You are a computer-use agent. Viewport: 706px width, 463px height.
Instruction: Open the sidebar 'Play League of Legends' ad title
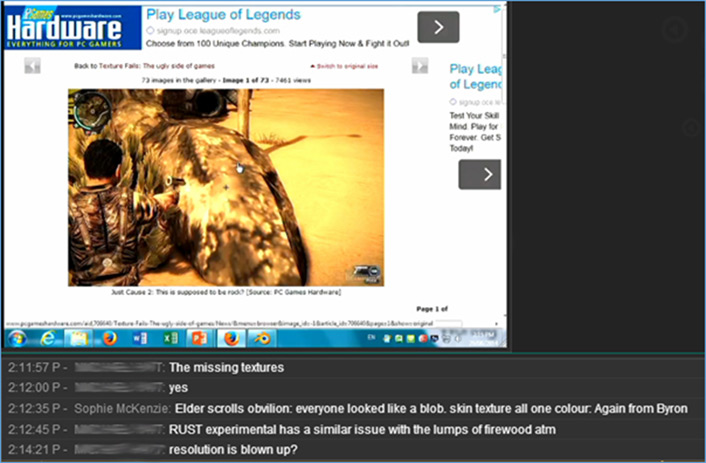coord(475,77)
